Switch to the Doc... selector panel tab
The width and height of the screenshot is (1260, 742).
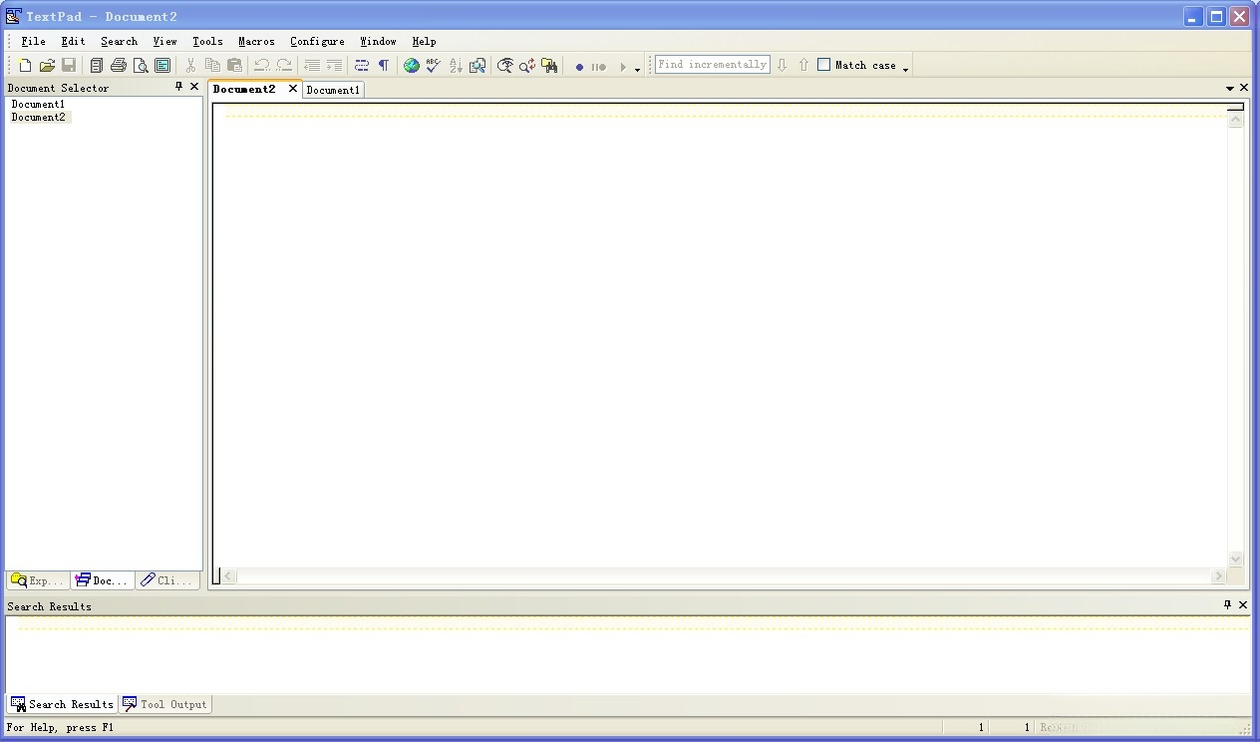point(102,580)
